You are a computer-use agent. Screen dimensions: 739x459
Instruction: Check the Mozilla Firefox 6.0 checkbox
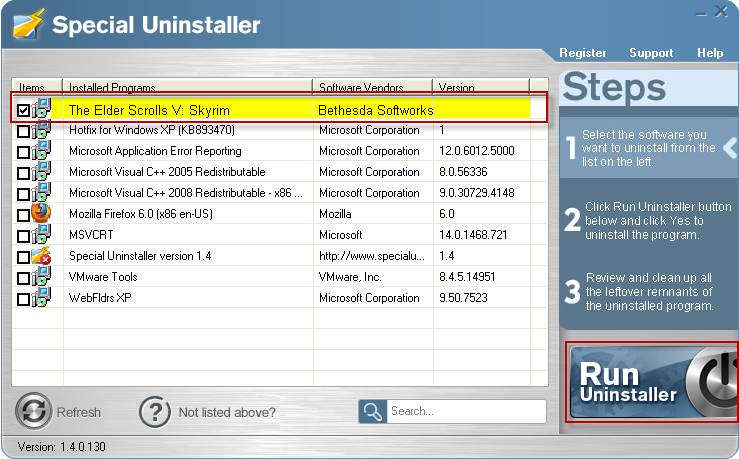click(x=23, y=215)
